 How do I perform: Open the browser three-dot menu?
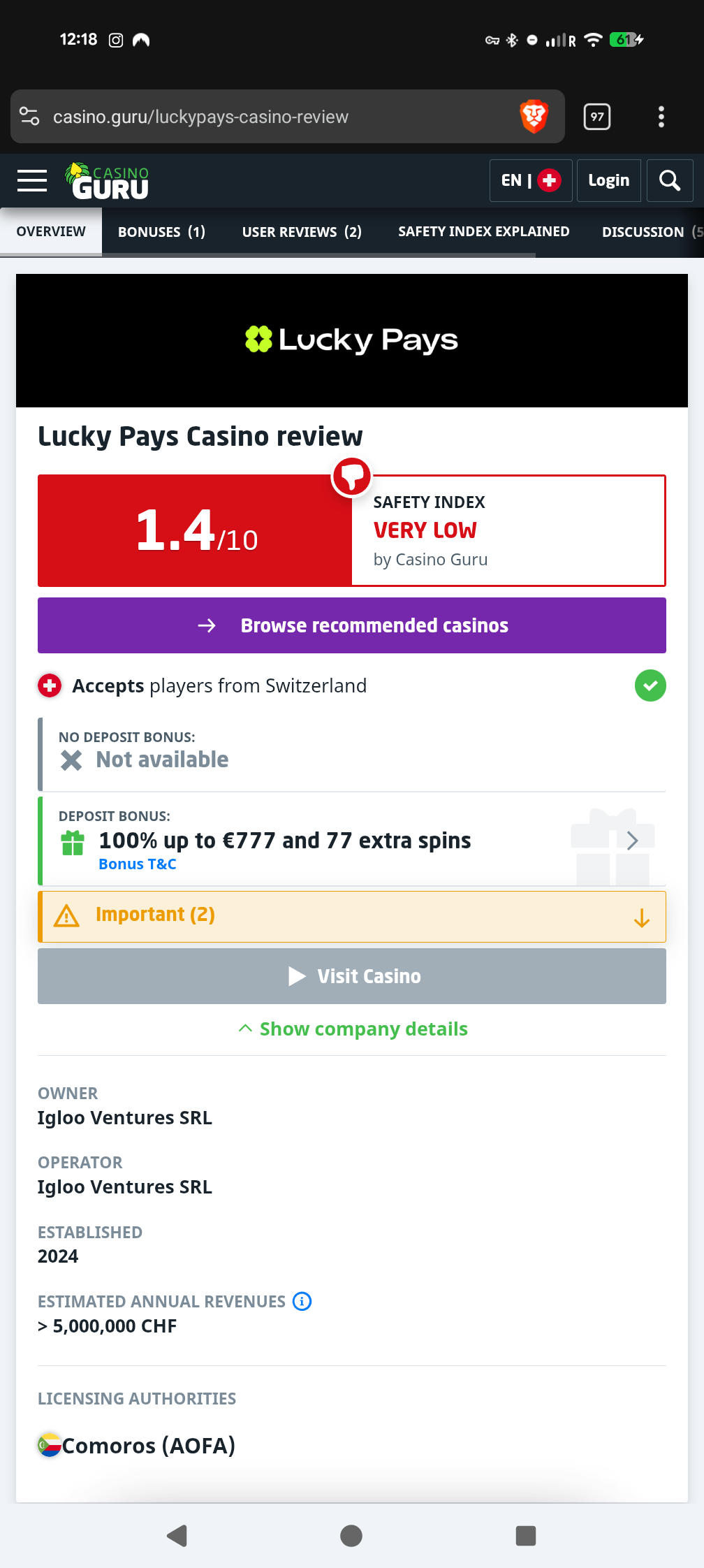point(661,117)
